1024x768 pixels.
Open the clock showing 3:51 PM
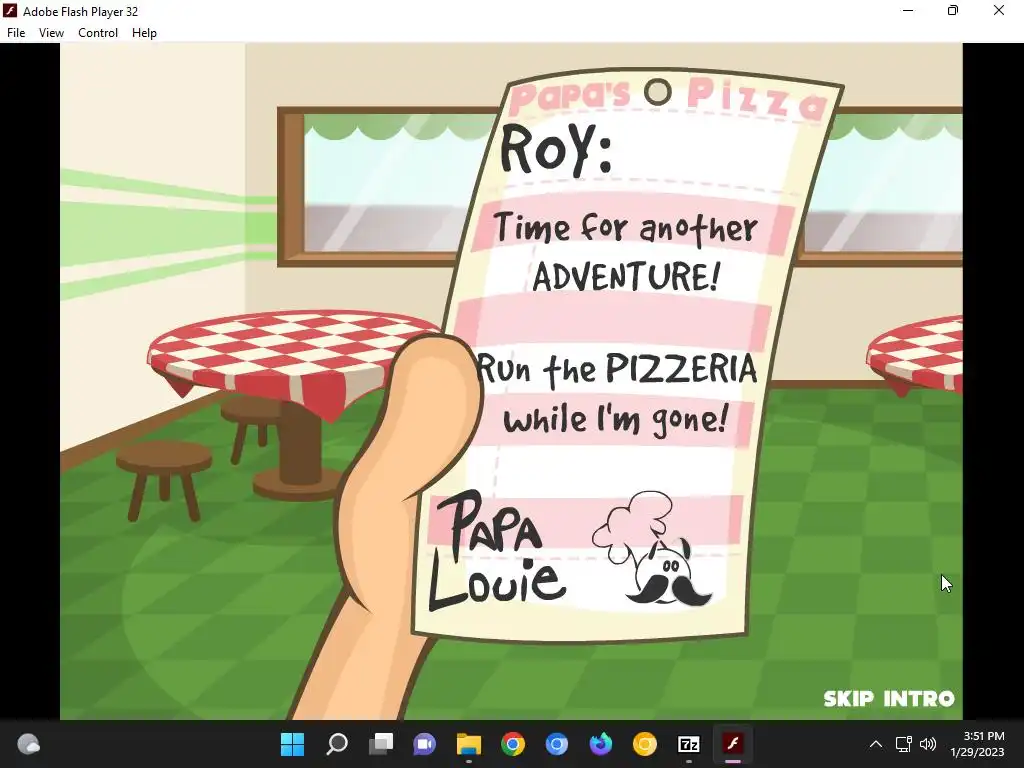[977, 744]
